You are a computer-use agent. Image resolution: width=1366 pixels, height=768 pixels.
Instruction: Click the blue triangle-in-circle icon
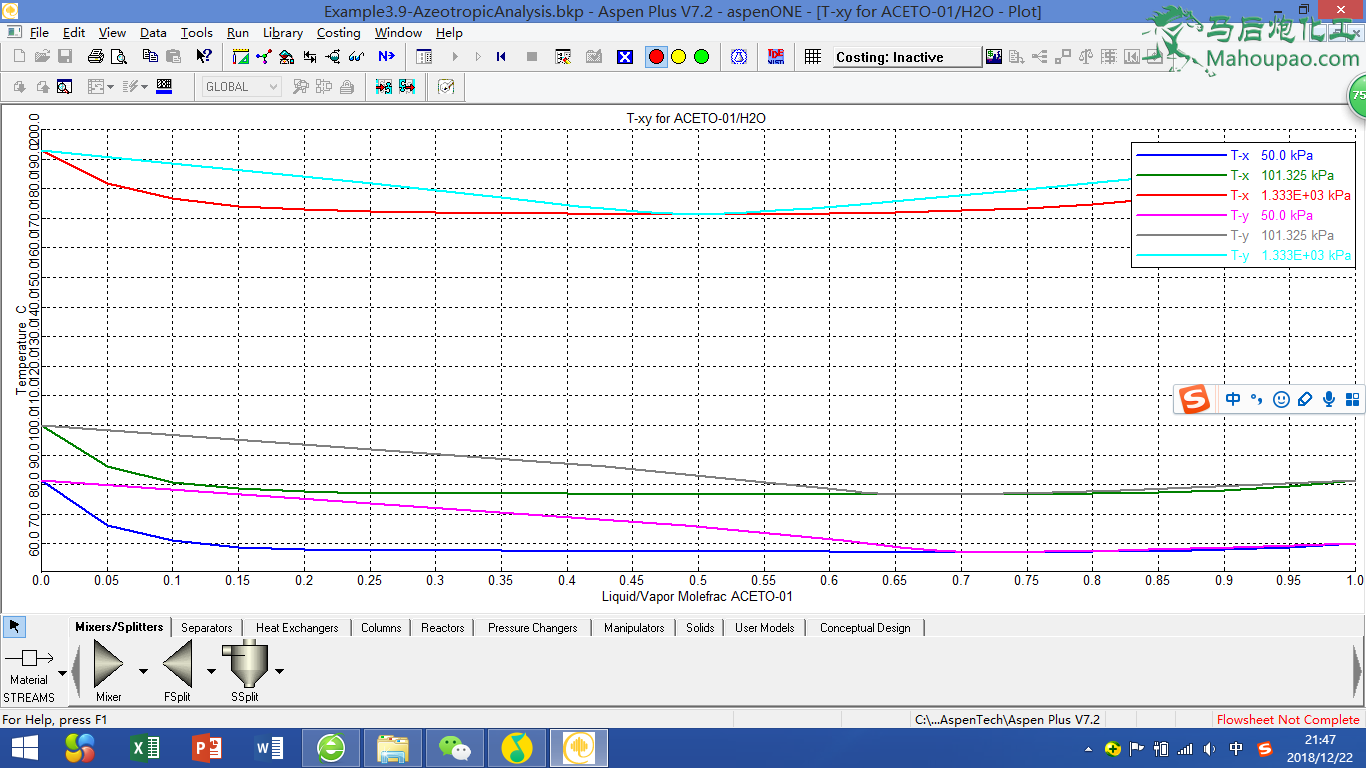coord(739,57)
